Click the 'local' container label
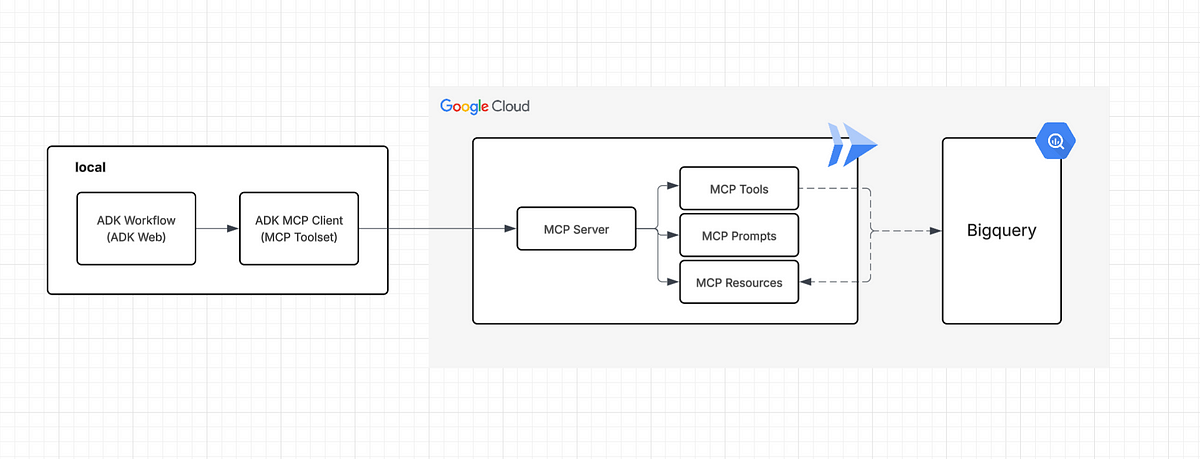The height and width of the screenshot is (459, 1200). (91, 167)
